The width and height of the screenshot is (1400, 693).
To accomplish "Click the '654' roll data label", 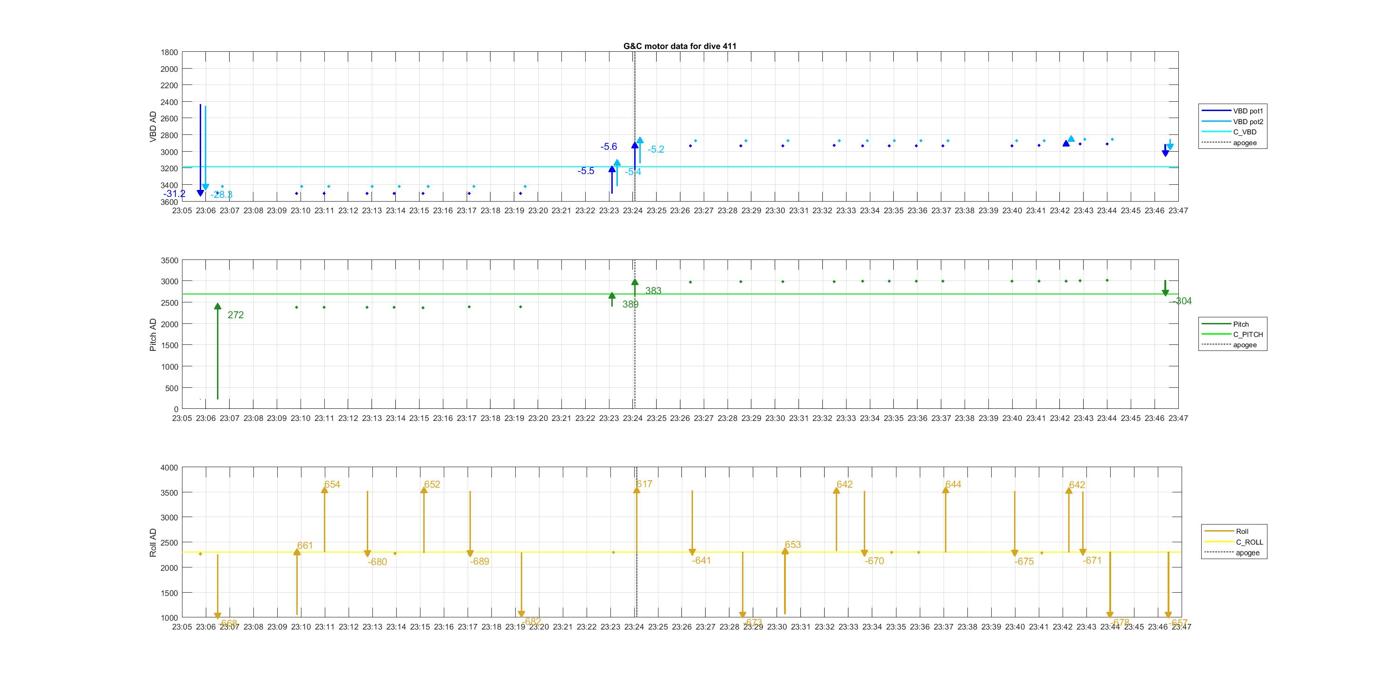I will [332, 485].
